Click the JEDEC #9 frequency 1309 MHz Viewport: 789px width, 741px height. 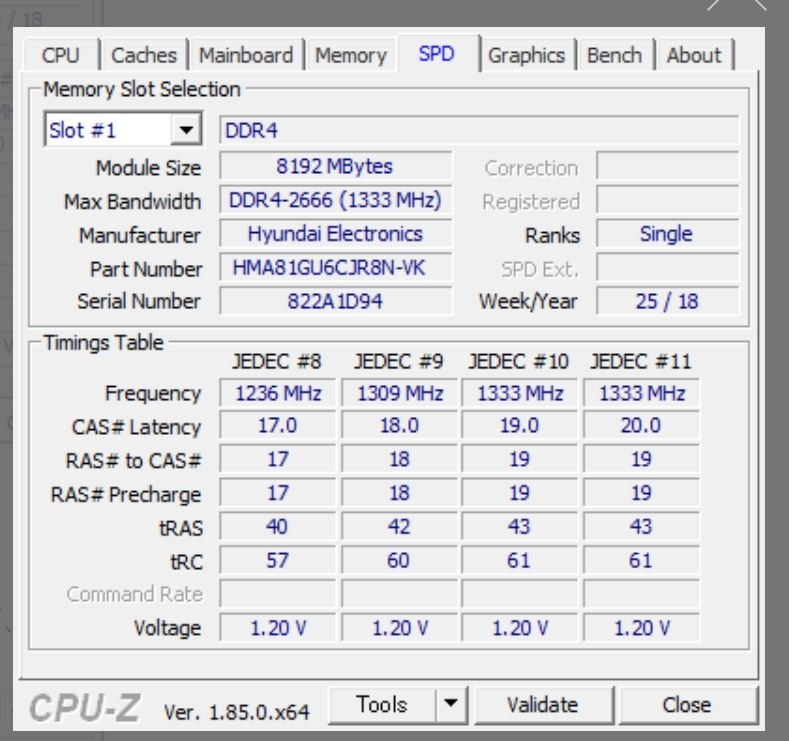pos(400,393)
